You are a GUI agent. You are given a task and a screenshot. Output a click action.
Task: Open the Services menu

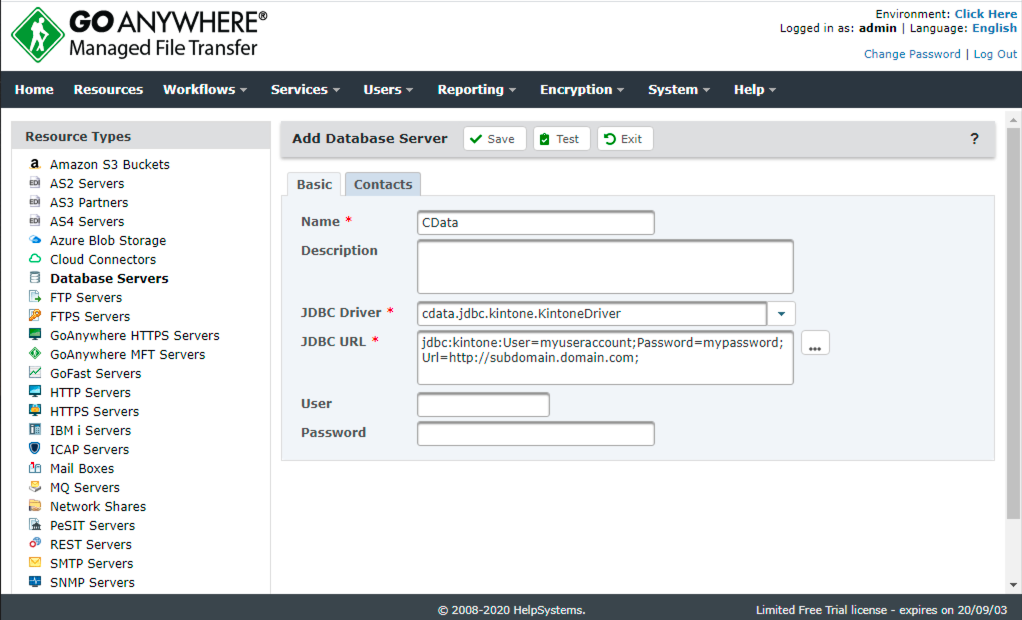coord(305,89)
